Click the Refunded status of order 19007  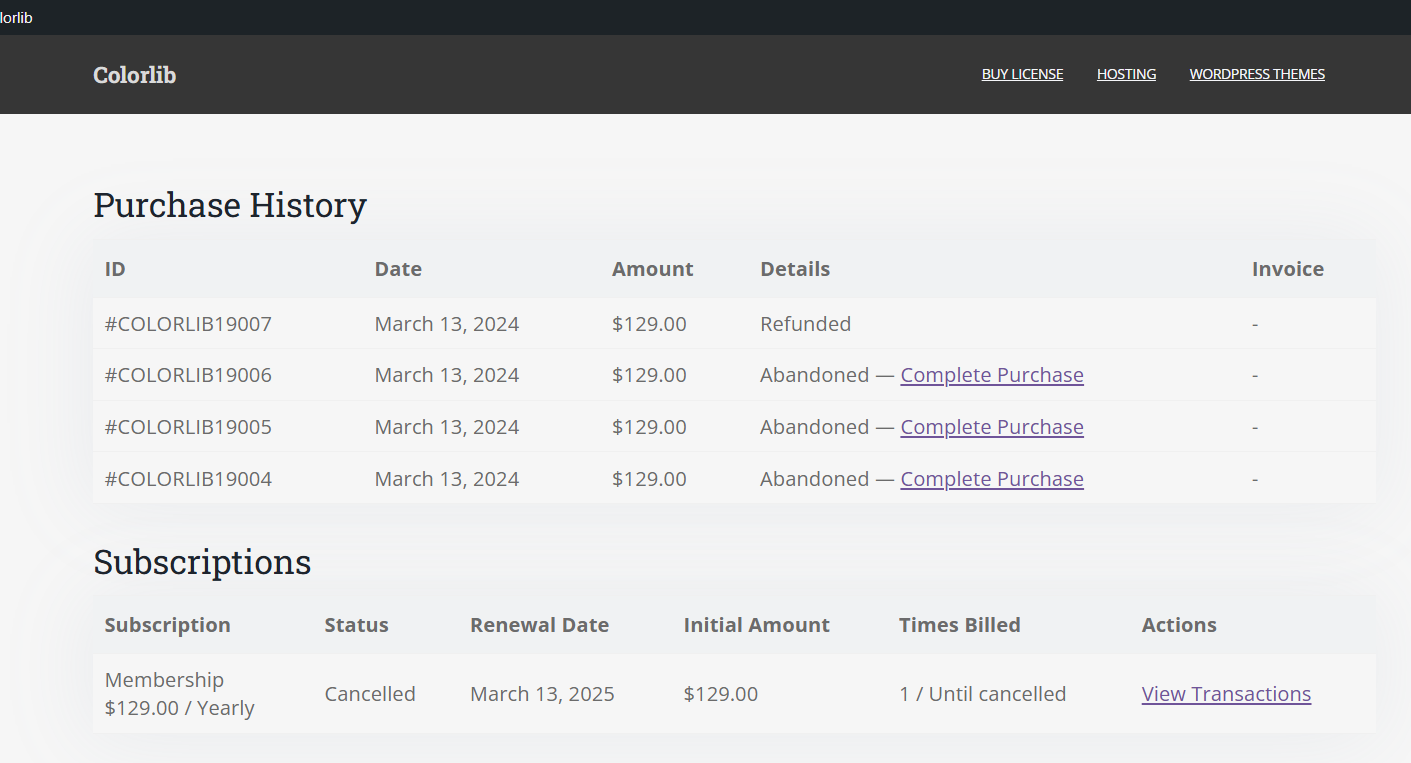805,324
